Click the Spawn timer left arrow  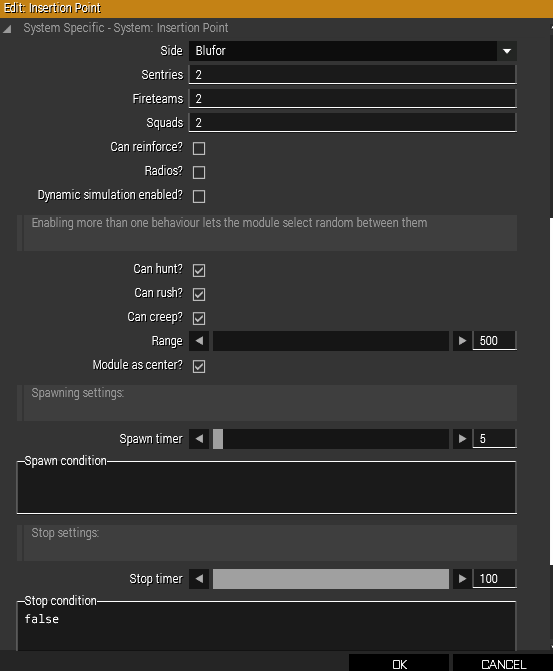pos(199,439)
